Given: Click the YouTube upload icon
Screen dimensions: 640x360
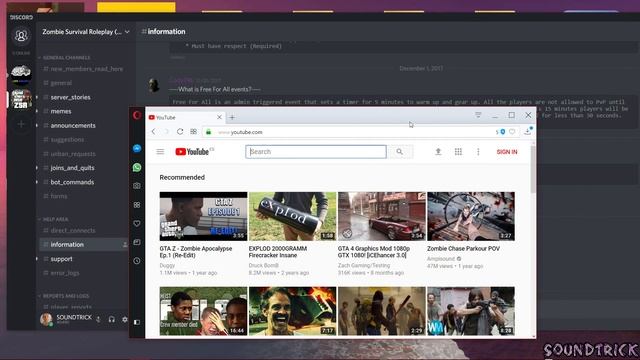Looking at the screenshot, I should tap(438, 152).
